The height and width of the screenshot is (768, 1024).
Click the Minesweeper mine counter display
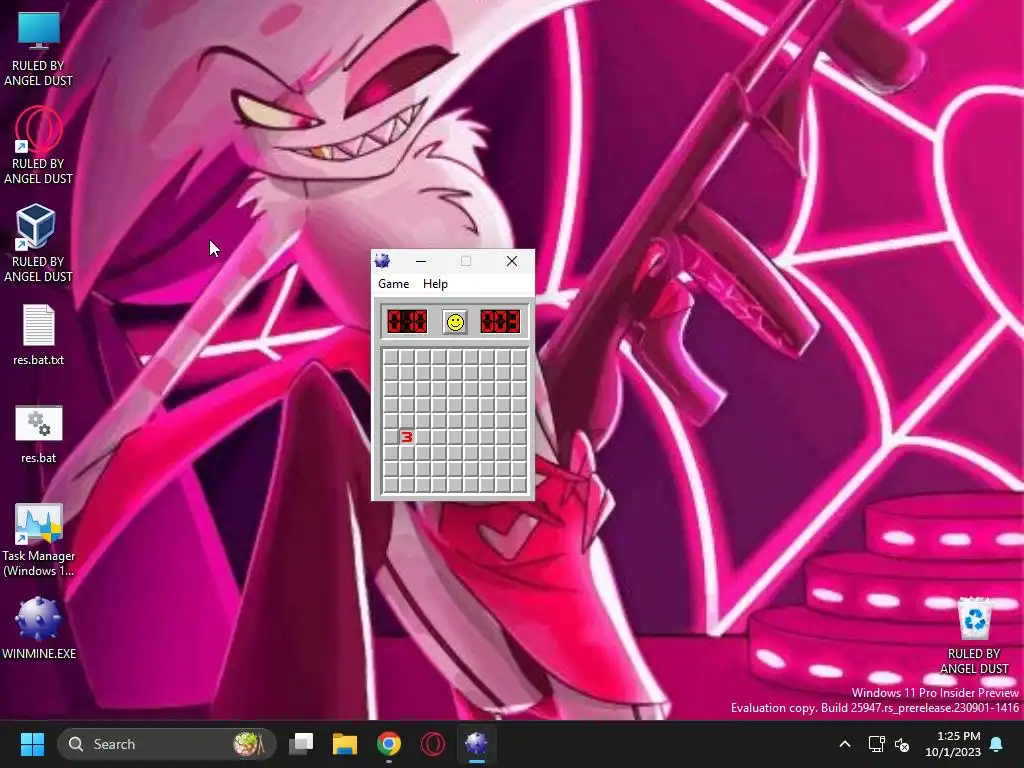pos(407,321)
